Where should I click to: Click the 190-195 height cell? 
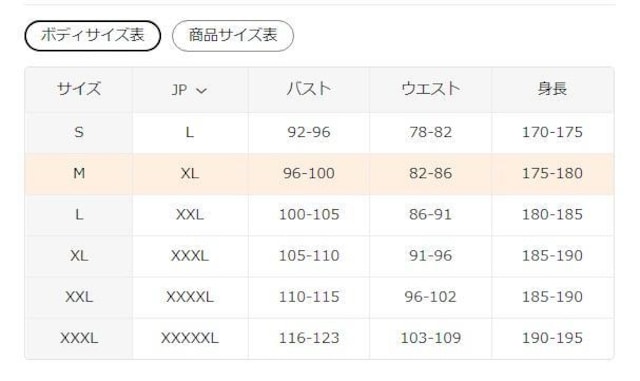click(x=553, y=338)
